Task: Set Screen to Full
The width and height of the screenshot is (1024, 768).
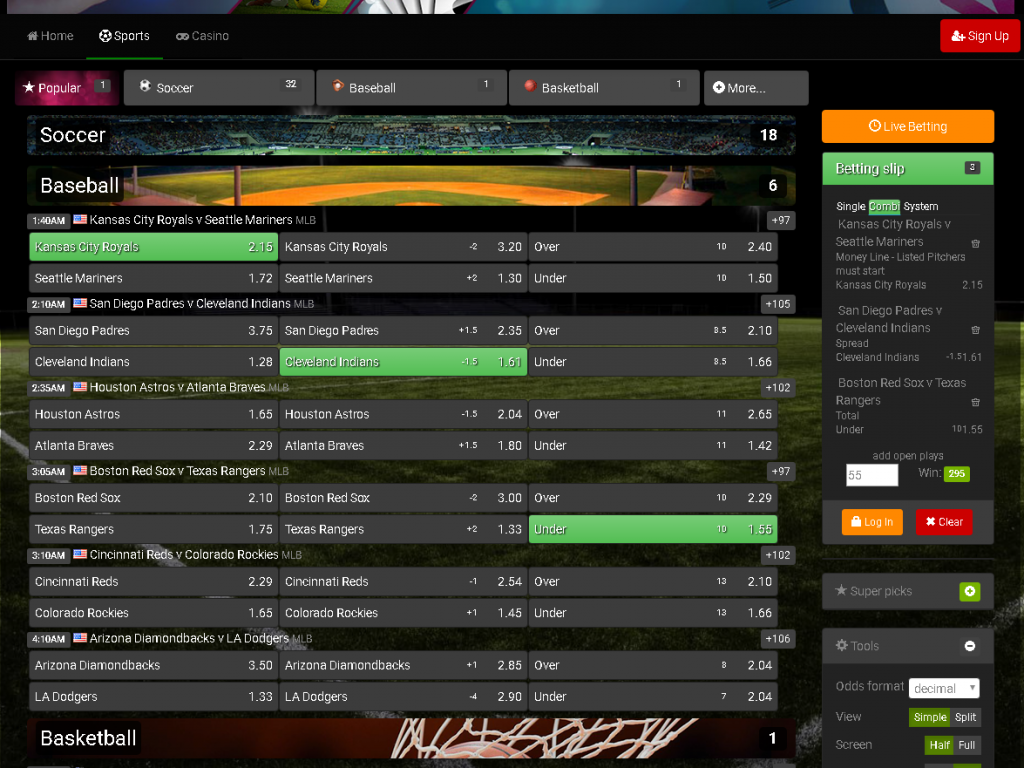Action: pos(967,745)
